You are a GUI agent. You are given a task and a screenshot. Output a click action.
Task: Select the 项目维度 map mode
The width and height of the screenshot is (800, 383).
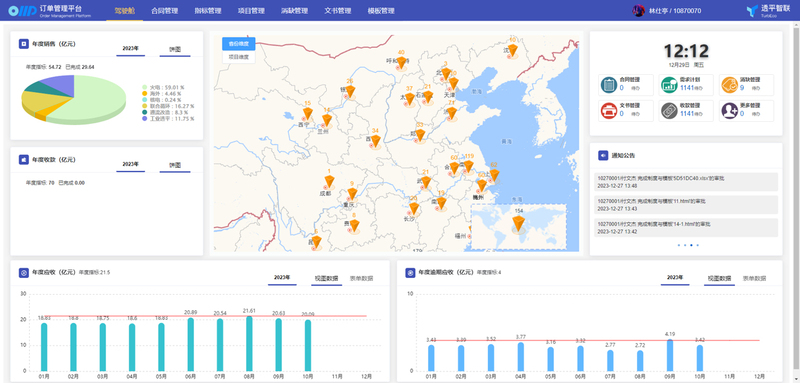239,57
